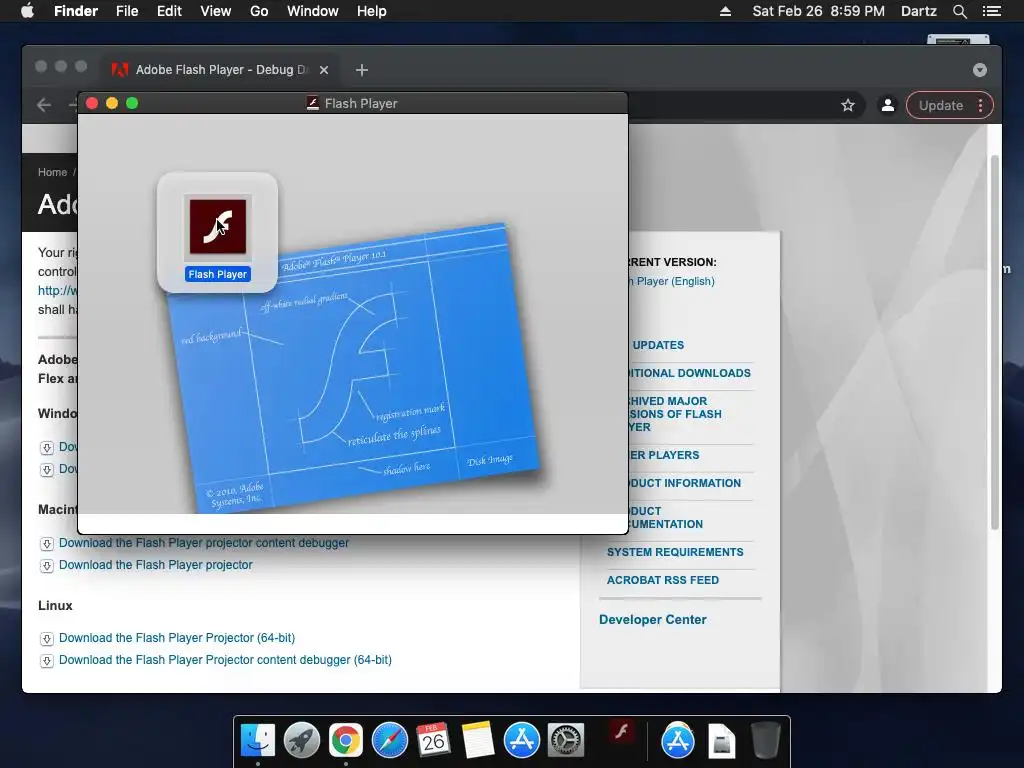Download the Flash Player Projector (64-bit)
This screenshot has width=1024, height=768.
coord(177,638)
